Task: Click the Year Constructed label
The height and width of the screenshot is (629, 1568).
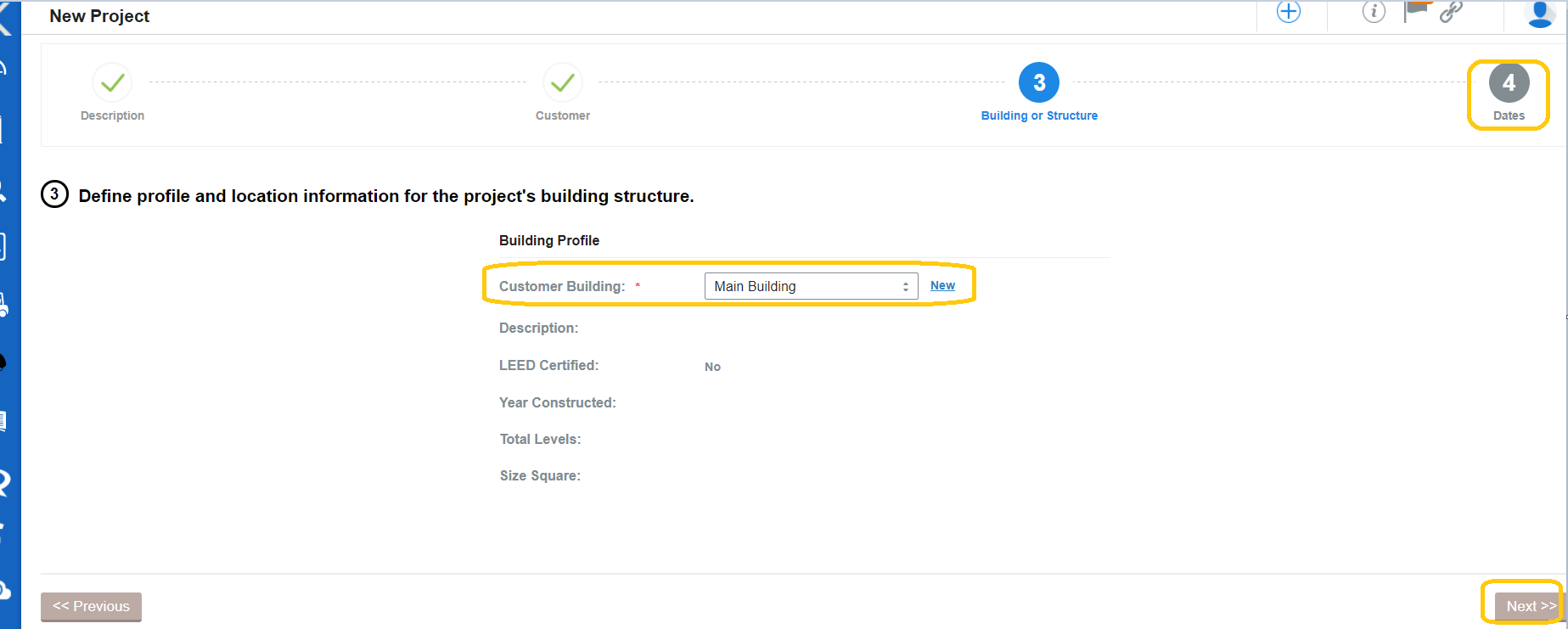Action: 558,402
